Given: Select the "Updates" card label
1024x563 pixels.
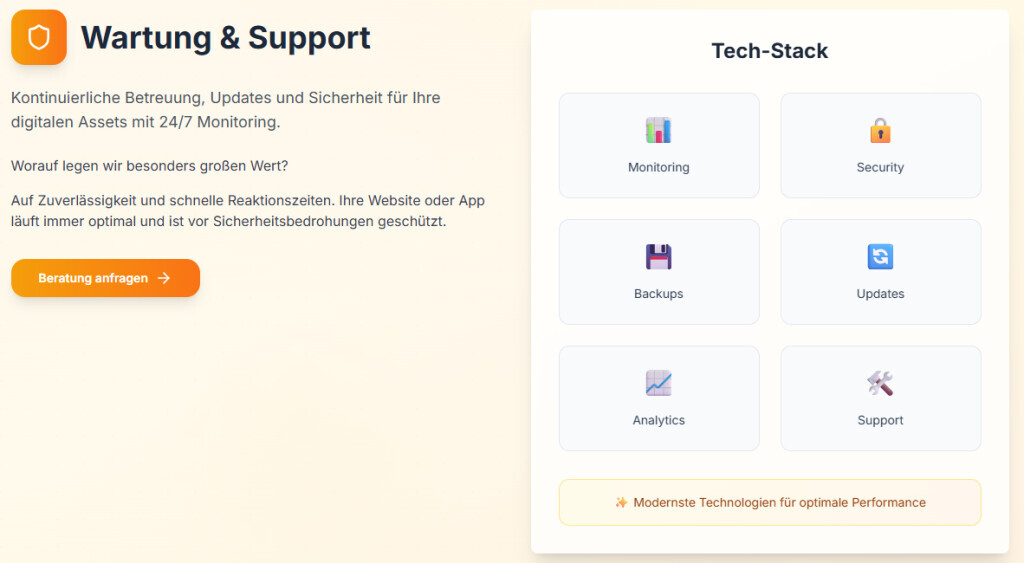Looking at the screenshot, I should pyautogui.click(x=880, y=294).
